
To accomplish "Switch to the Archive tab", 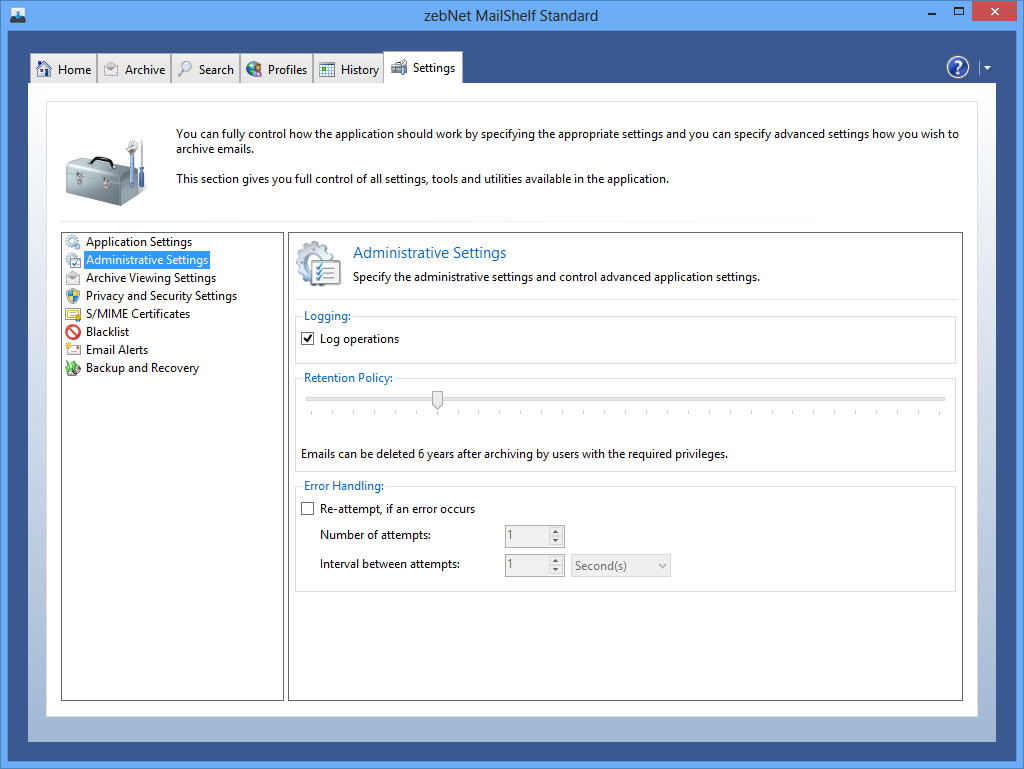I will click(x=134, y=69).
